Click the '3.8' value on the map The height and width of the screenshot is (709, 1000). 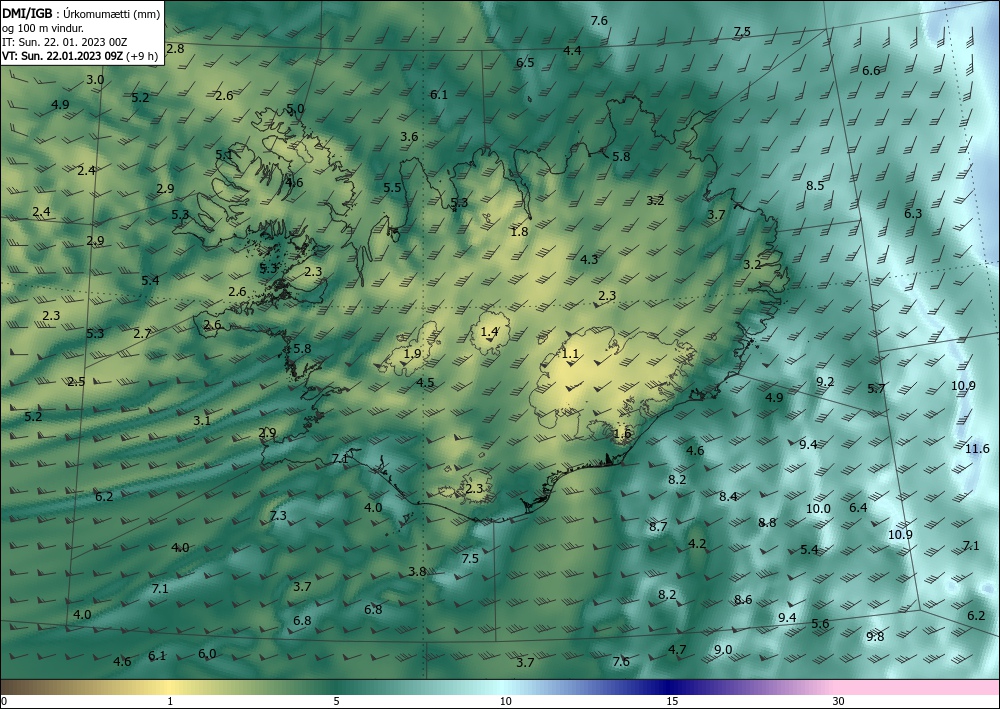(417, 572)
